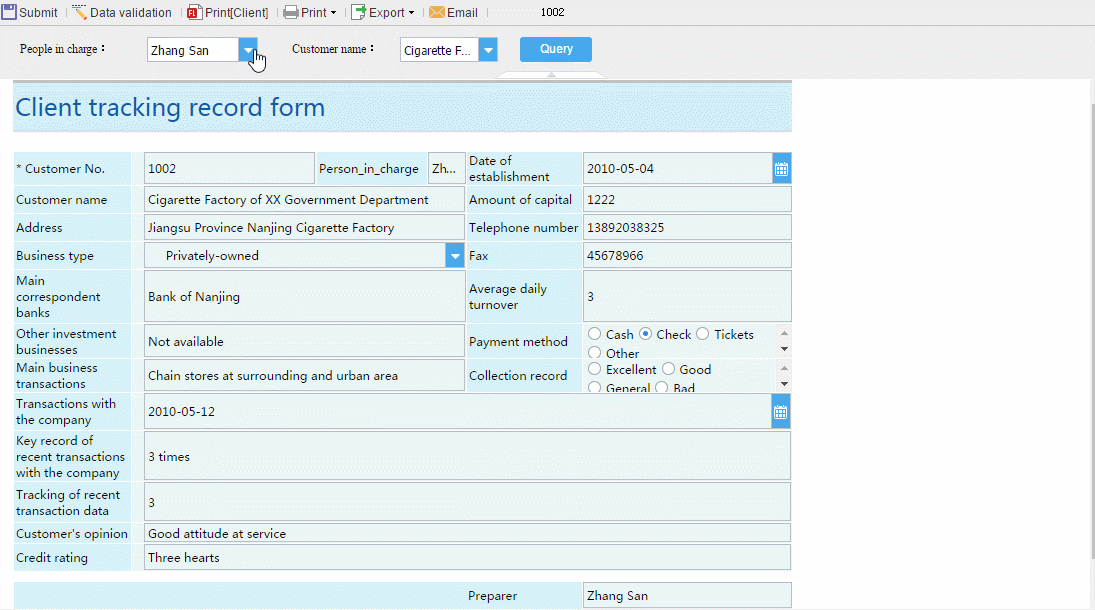Click the Other investment businesses field
Viewport: 1095px width, 610px height.
click(304, 342)
